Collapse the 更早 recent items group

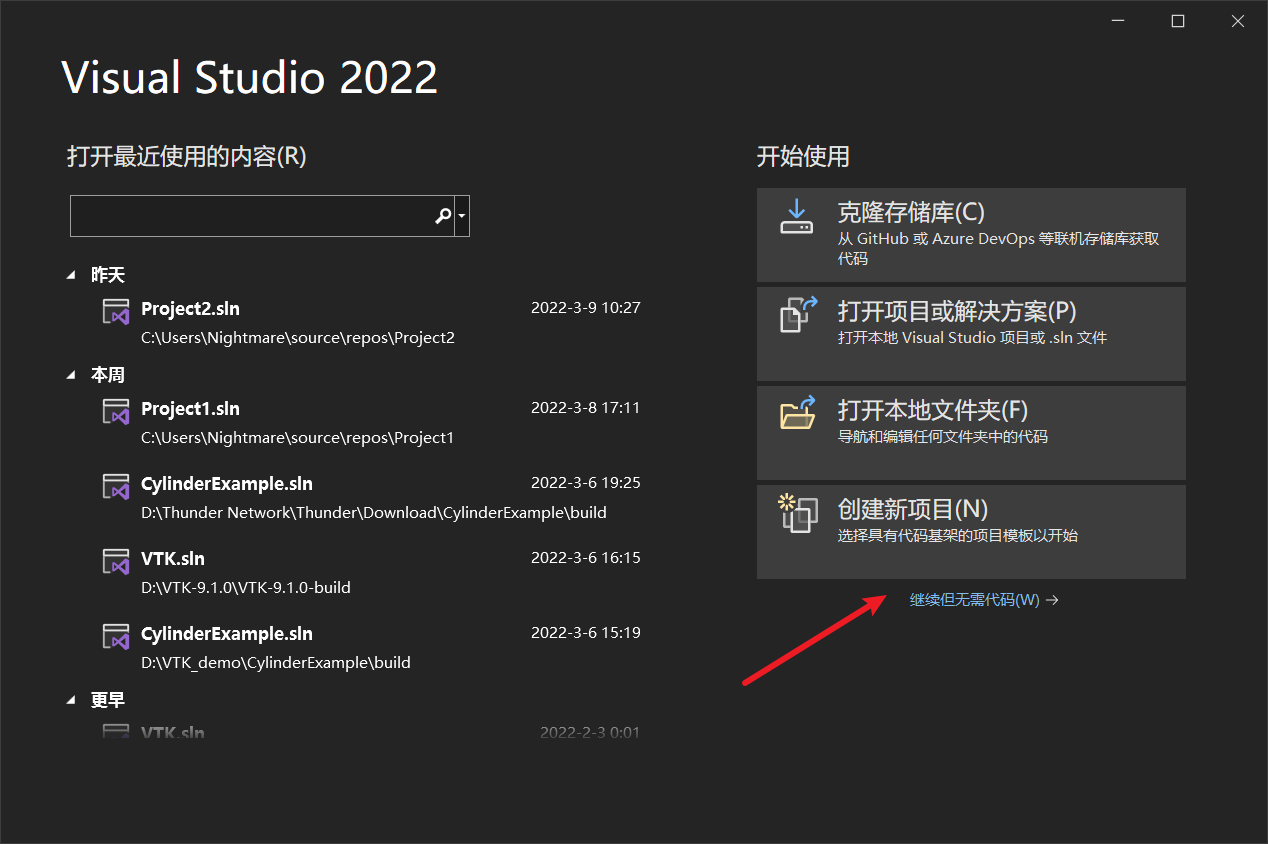[x=72, y=700]
